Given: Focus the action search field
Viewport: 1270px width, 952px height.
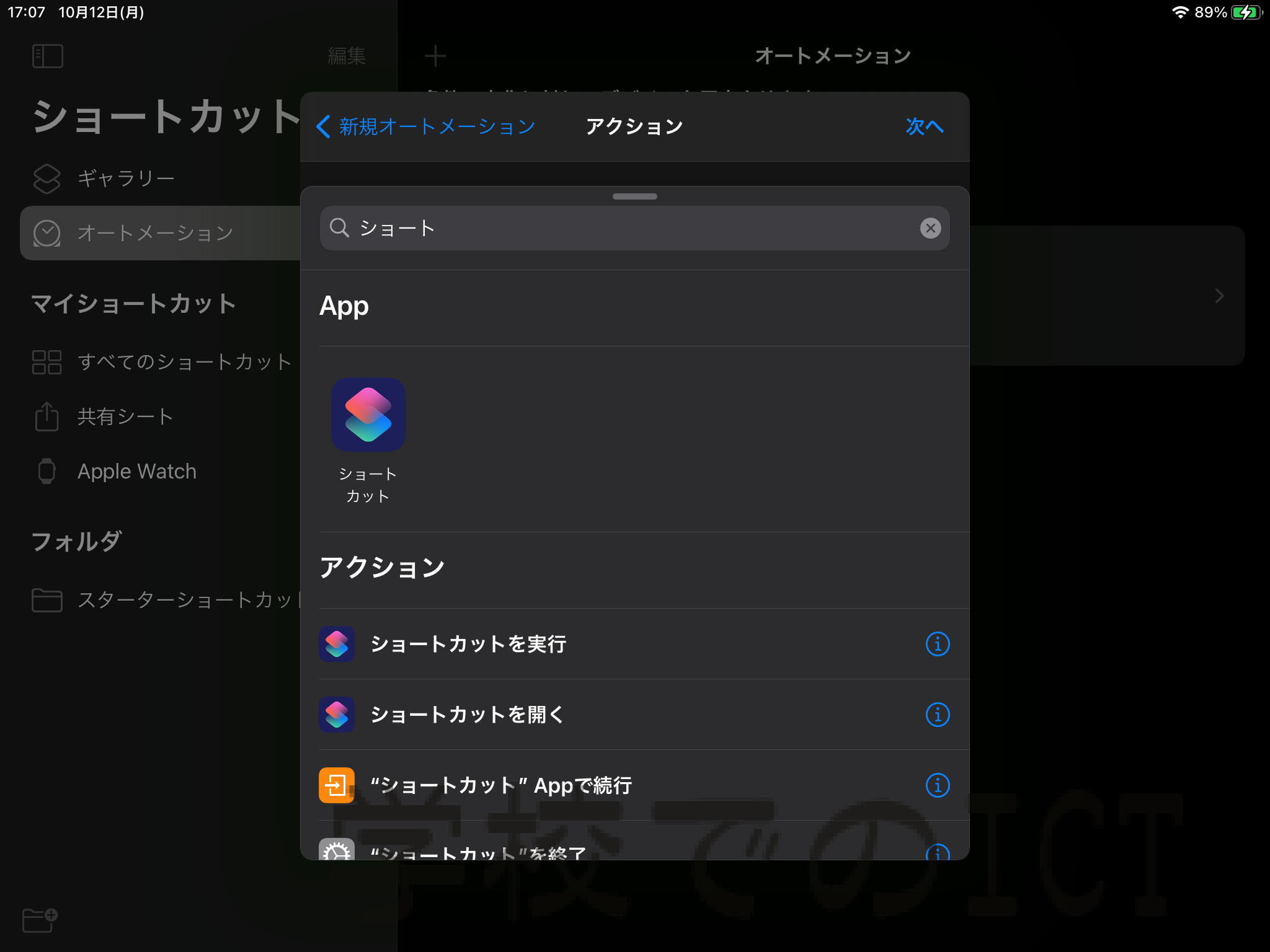Looking at the screenshot, I should coord(634,228).
